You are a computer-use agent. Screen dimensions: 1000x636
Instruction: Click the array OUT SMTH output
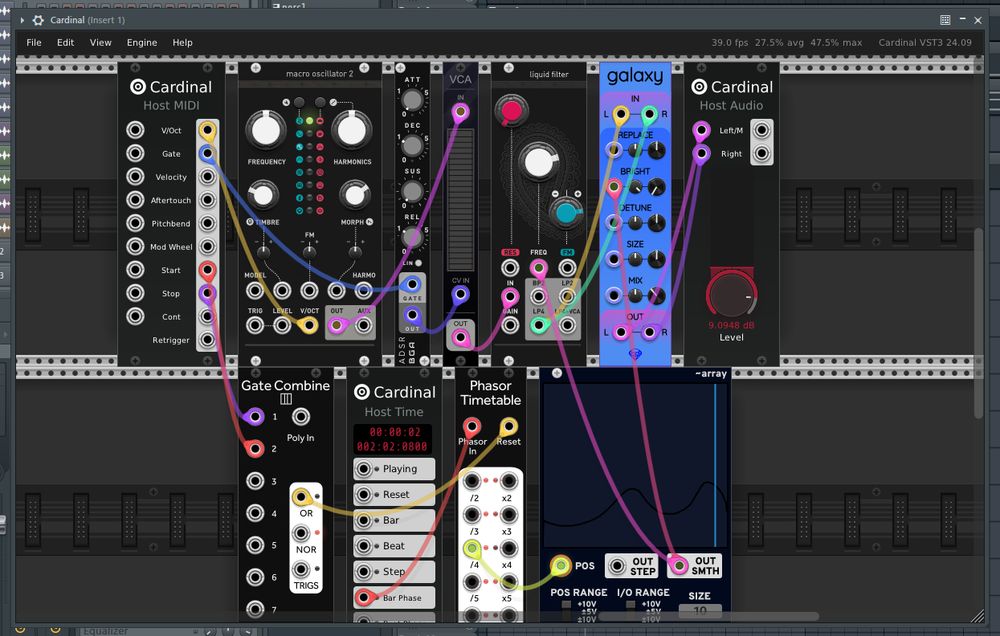(x=678, y=565)
